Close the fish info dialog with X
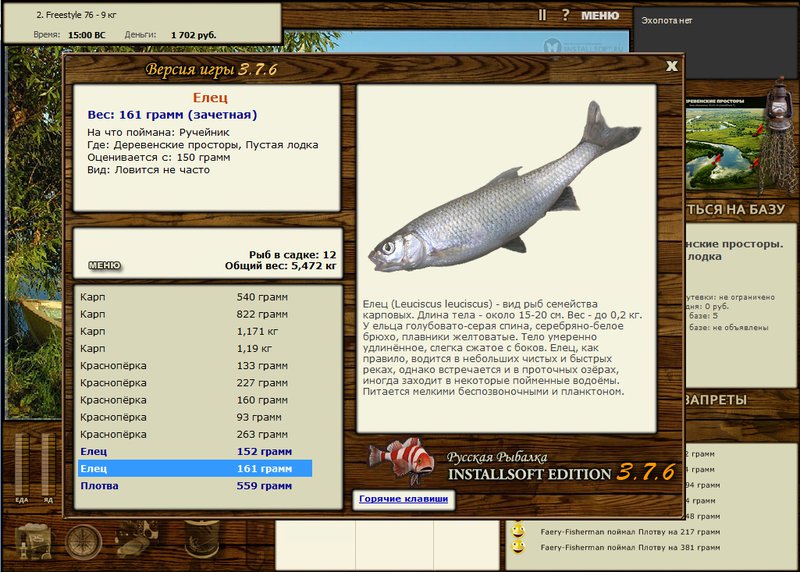This screenshot has height=572, width=800. pyautogui.click(x=672, y=66)
